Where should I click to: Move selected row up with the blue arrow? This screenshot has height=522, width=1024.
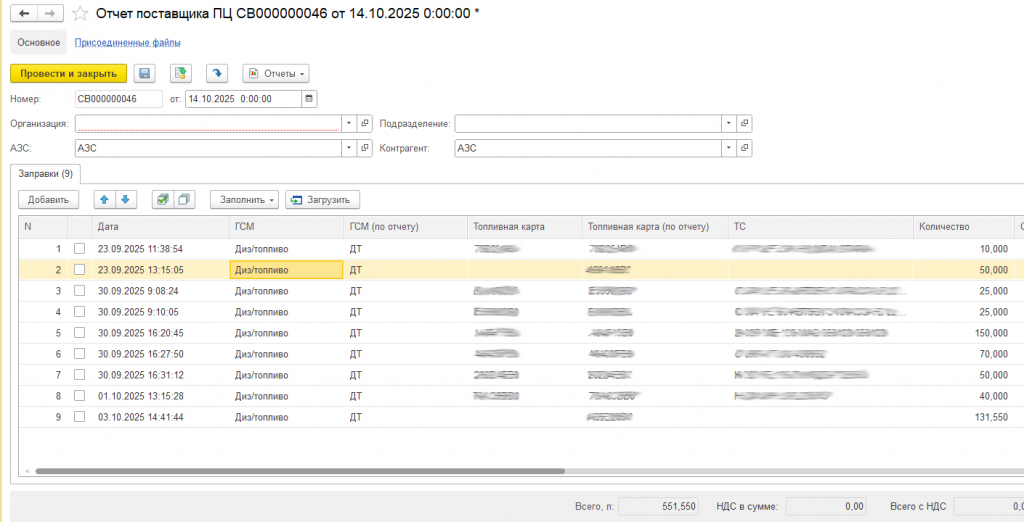click(104, 200)
